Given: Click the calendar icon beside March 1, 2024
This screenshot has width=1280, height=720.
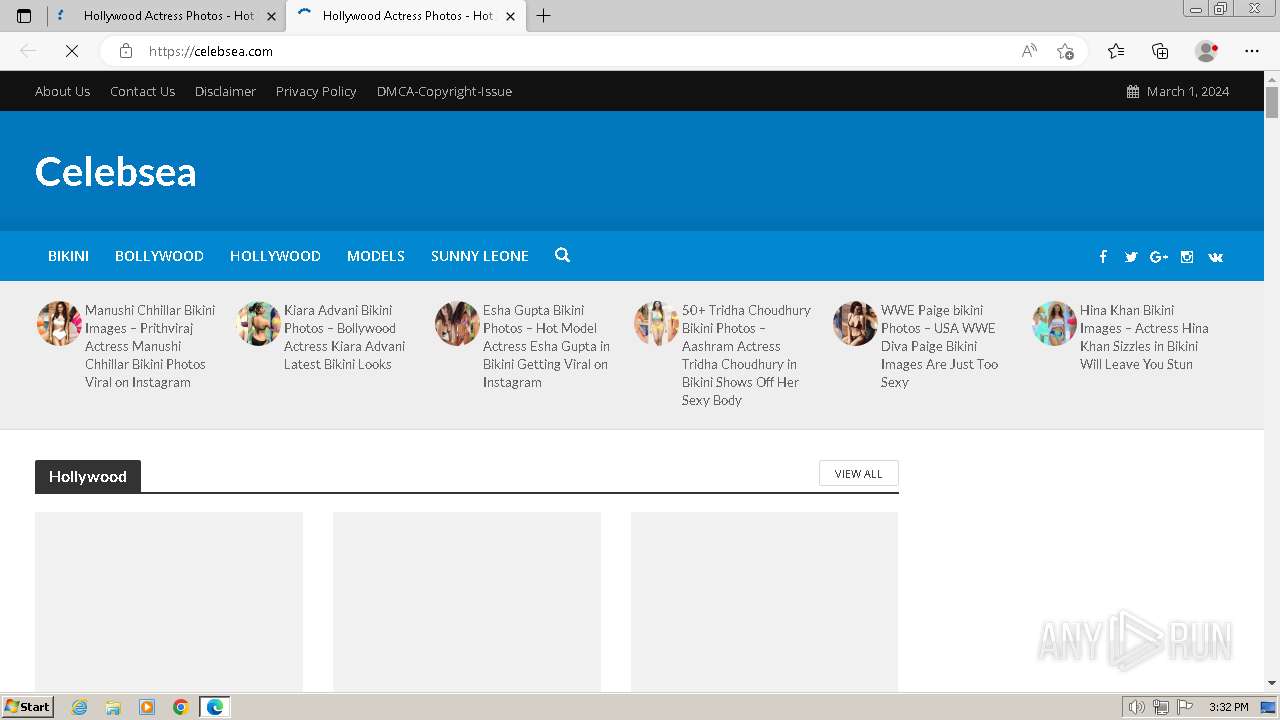Looking at the screenshot, I should pos(1133,91).
